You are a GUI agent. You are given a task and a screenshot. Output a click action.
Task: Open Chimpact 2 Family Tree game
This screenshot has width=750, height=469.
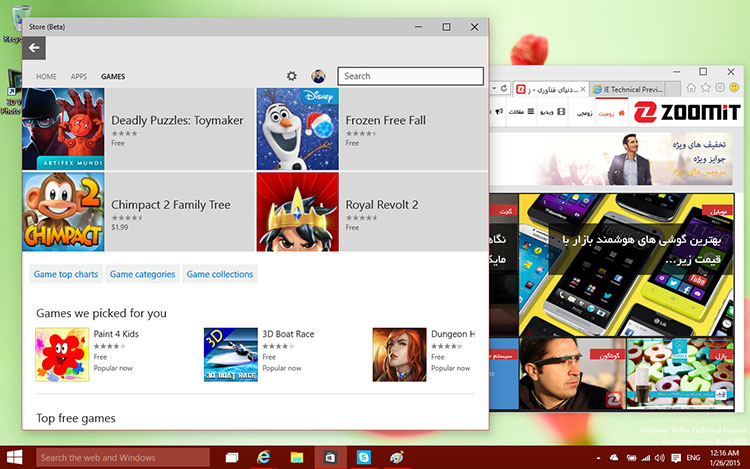(63, 211)
